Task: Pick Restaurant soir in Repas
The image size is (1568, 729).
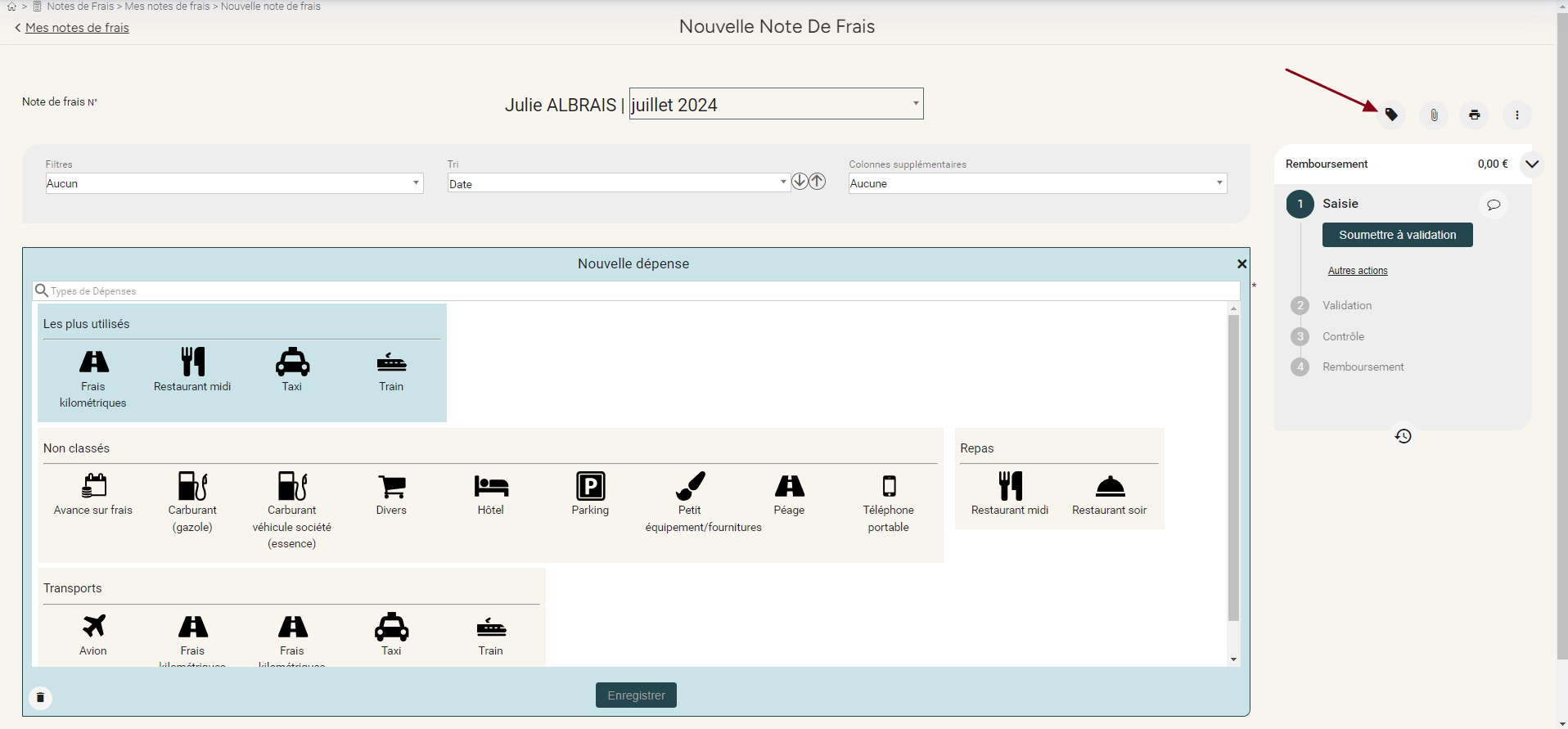Action: click(1109, 493)
